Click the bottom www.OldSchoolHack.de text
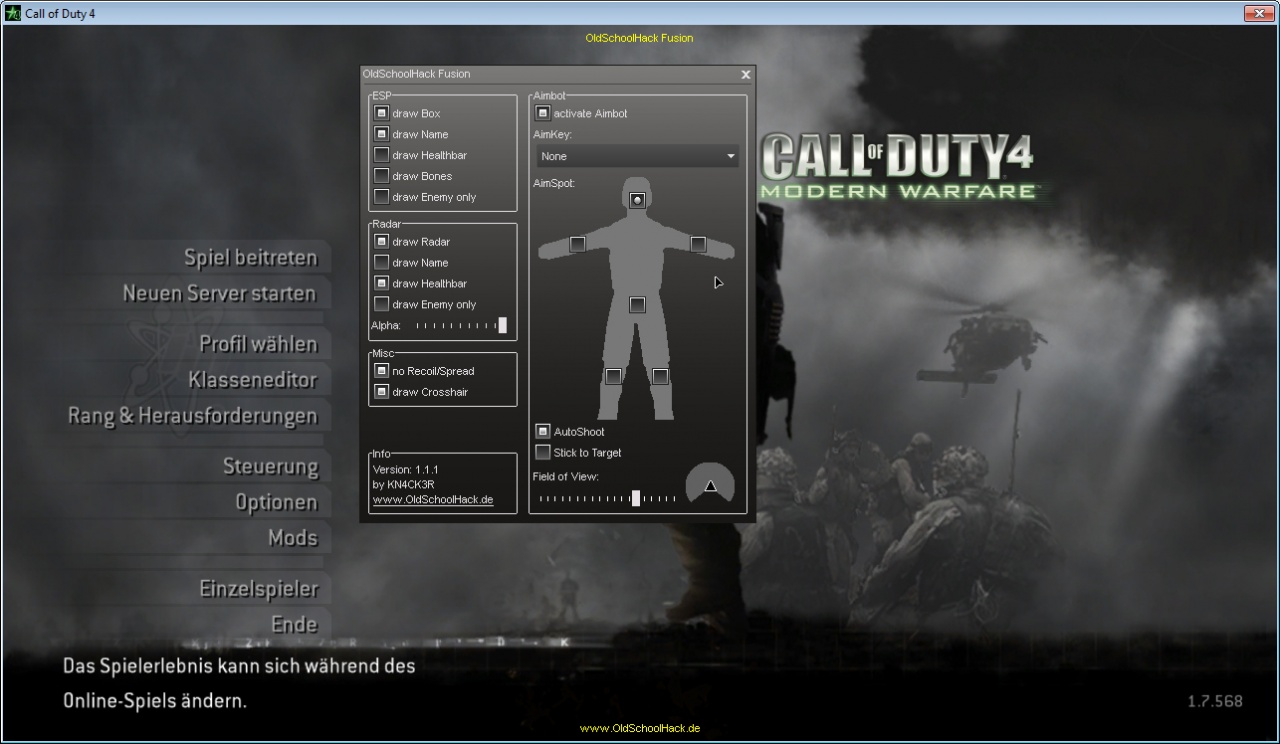 click(x=640, y=729)
